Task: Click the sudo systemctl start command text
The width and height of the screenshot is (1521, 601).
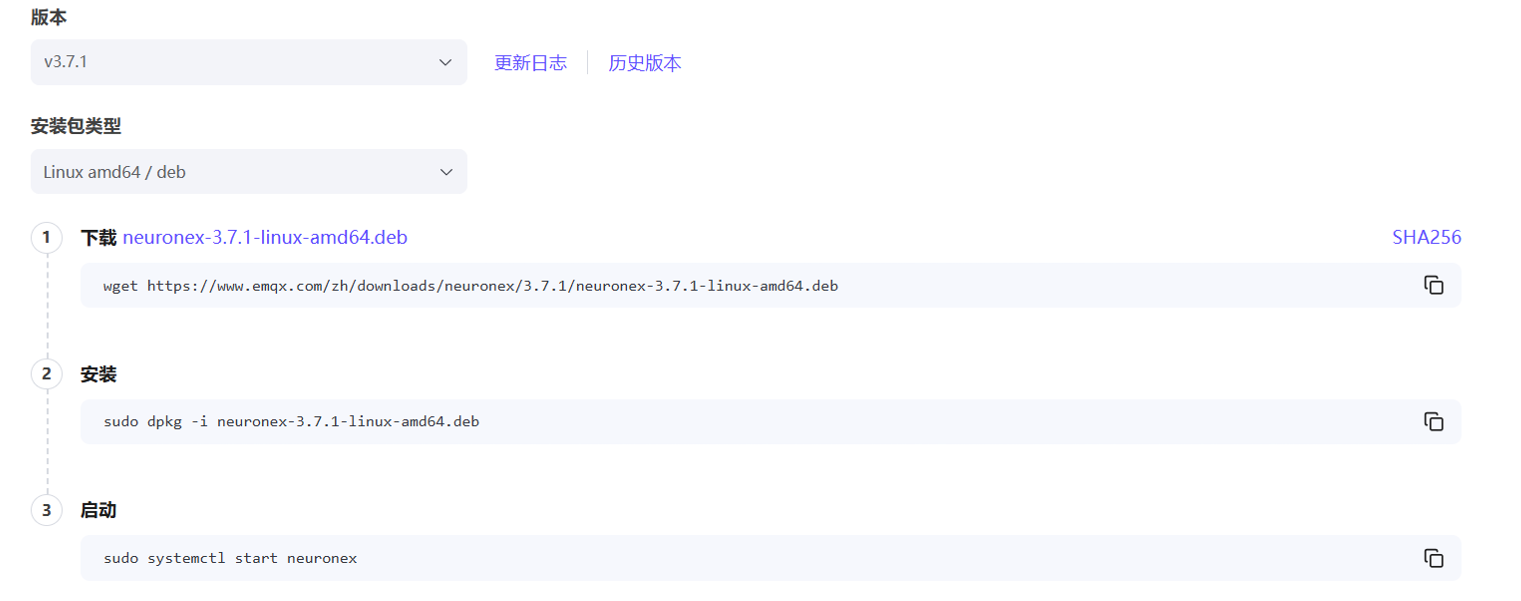Action: pyautogui.click(x=230, y=558)
